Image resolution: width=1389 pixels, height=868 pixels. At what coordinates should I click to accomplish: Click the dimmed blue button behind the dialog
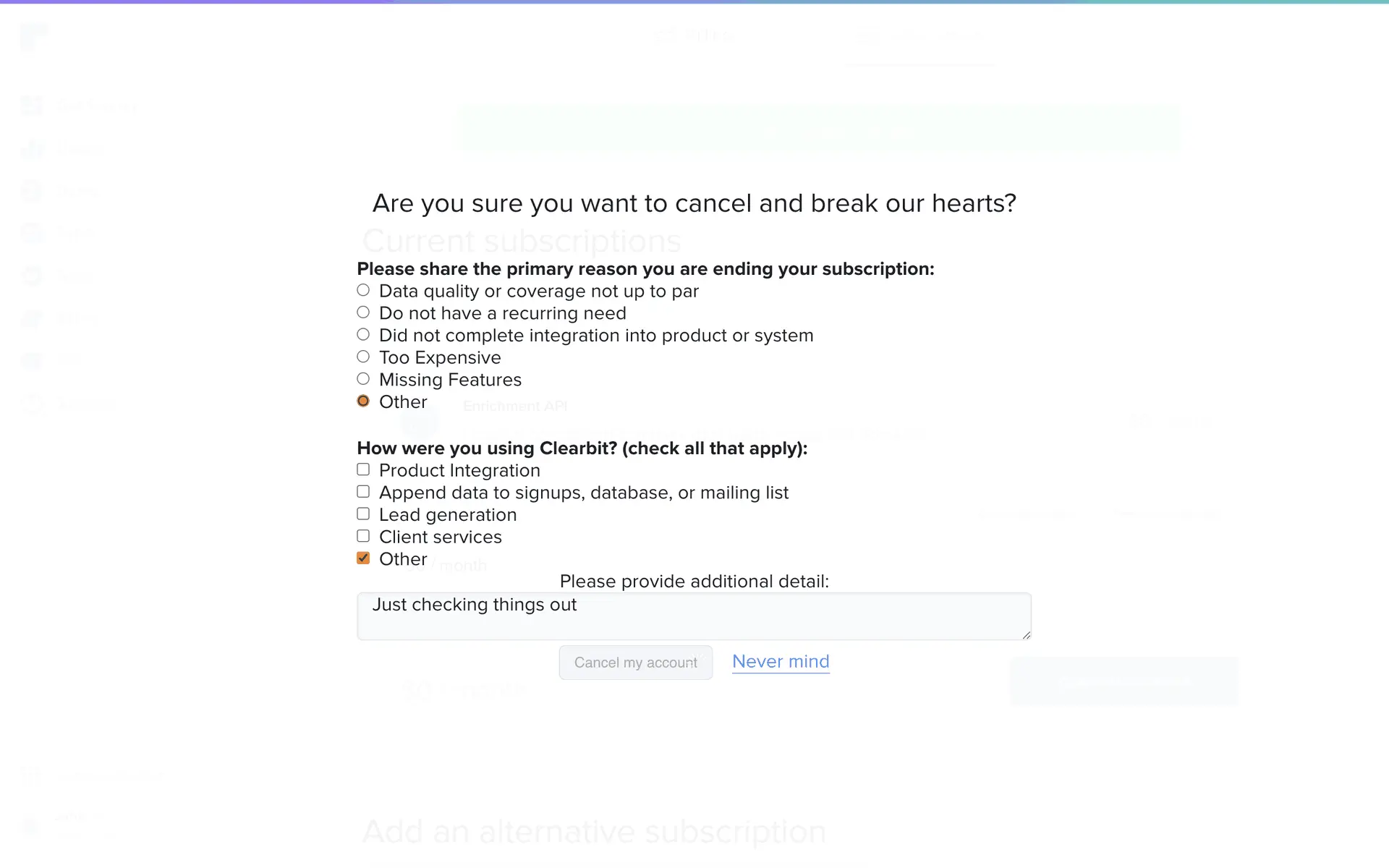click(x=1123, y=681)
